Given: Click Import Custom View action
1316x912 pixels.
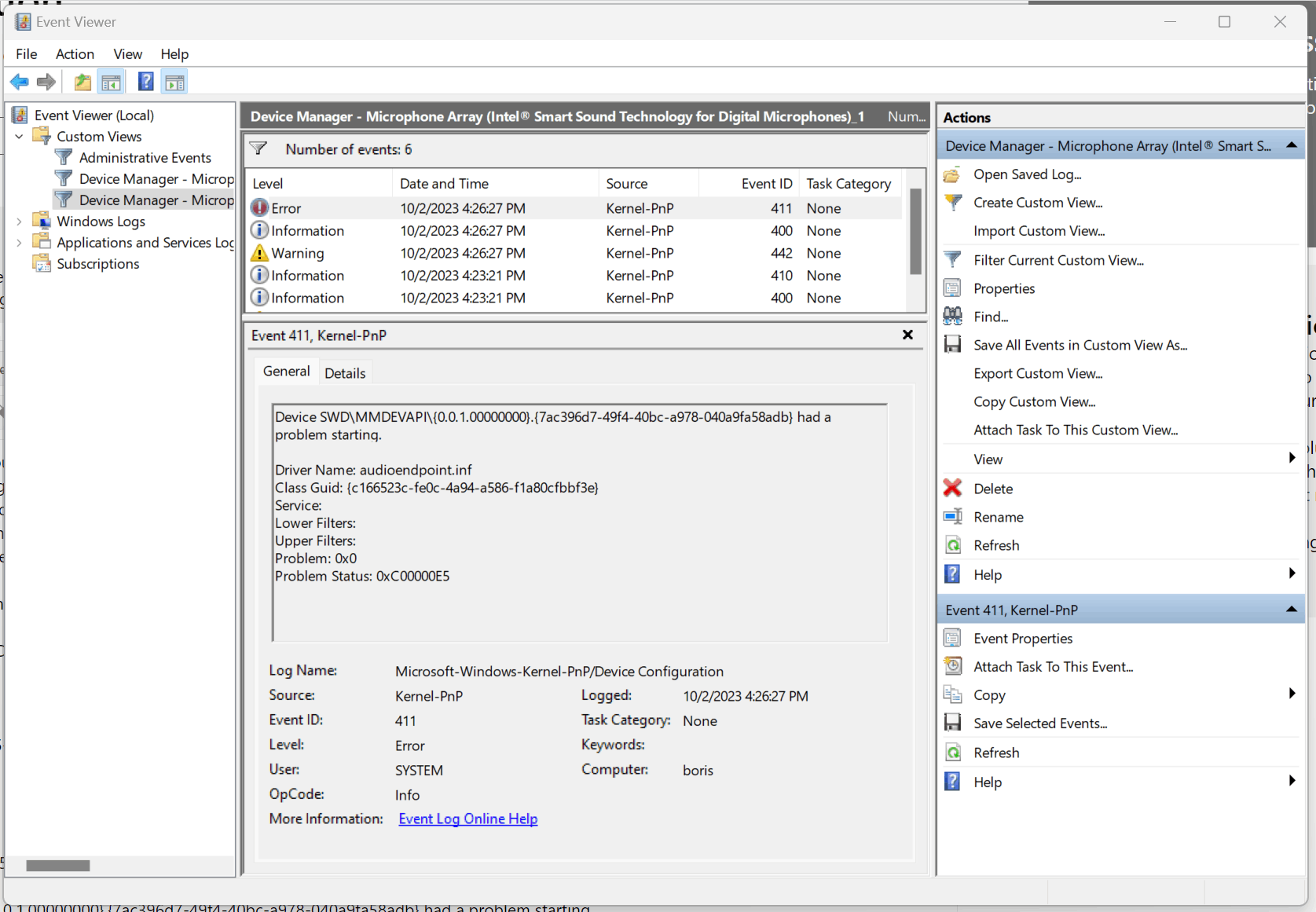Looking at the screenshot, I should tap(1039, 231).
